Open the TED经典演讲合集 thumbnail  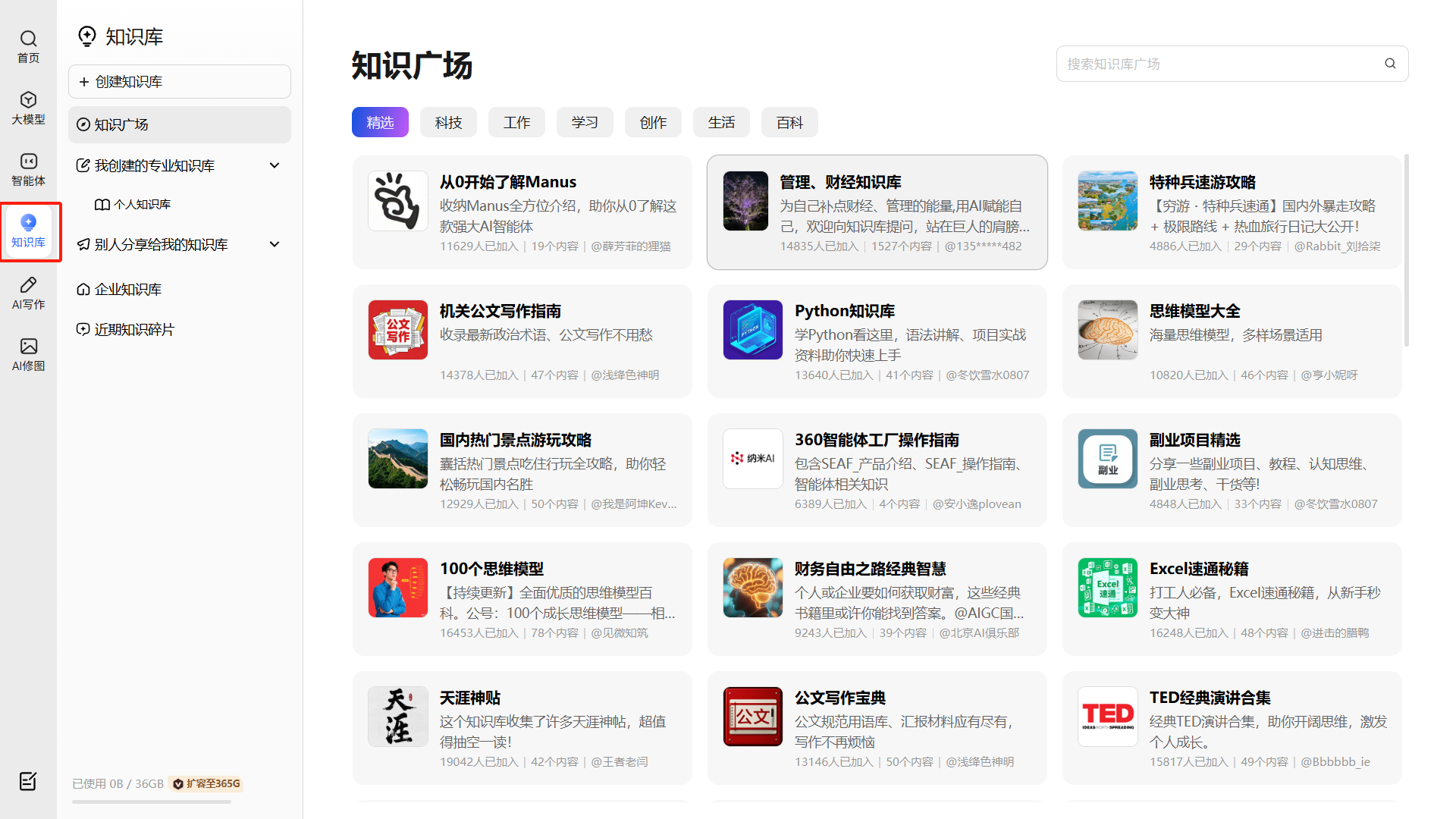(1108, 717)
